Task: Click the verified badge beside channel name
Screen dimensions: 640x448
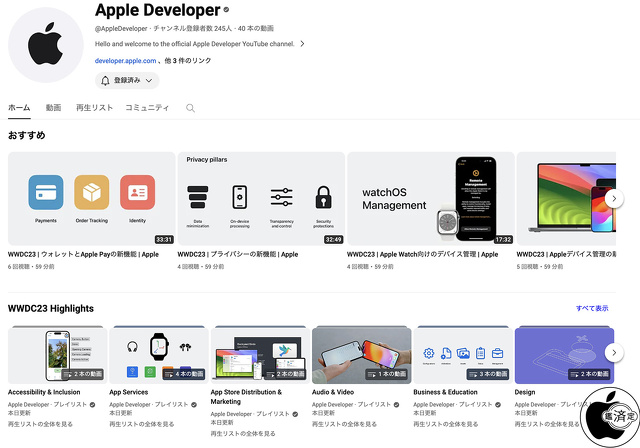Action: click(x=227, y=11)
